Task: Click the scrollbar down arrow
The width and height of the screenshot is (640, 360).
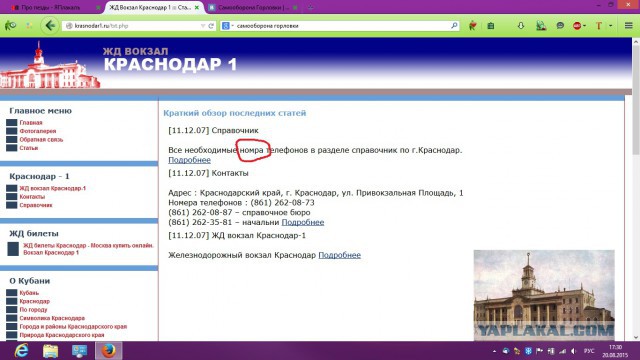Action: point(636,337)
